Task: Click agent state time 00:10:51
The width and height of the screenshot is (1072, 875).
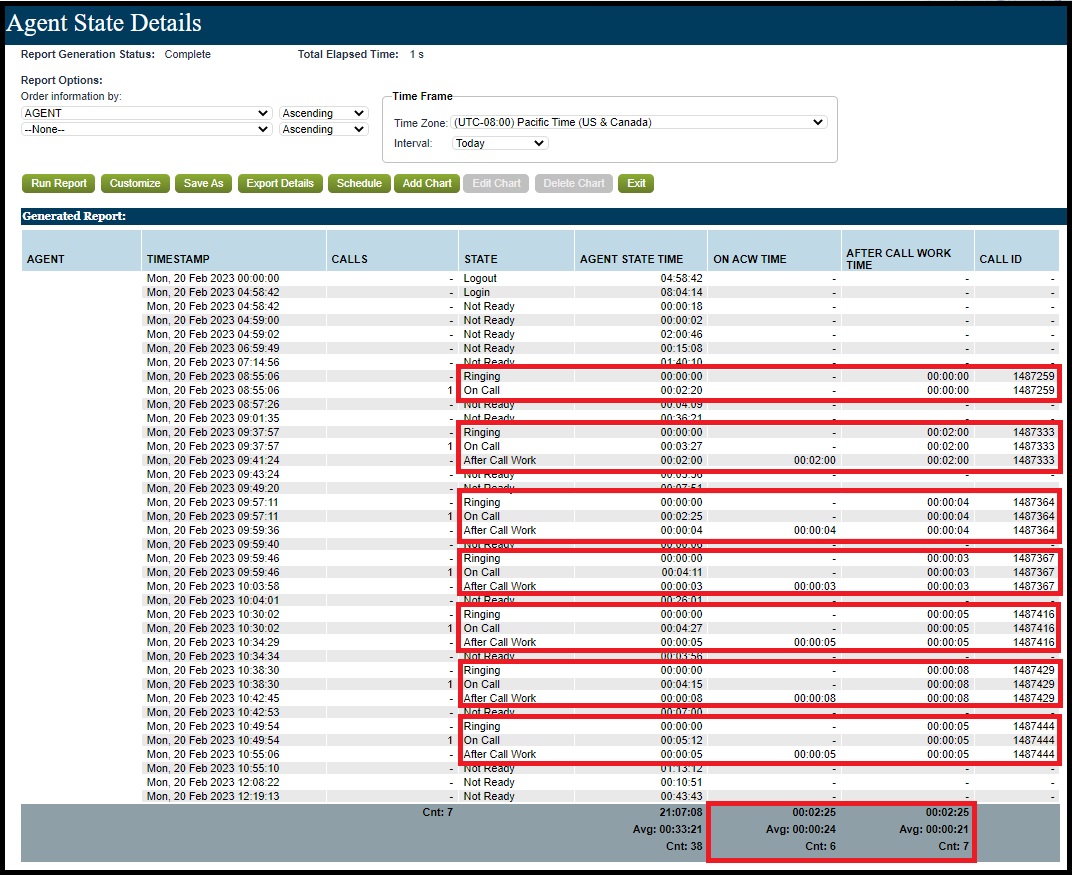Action: [x=681, y=783]
